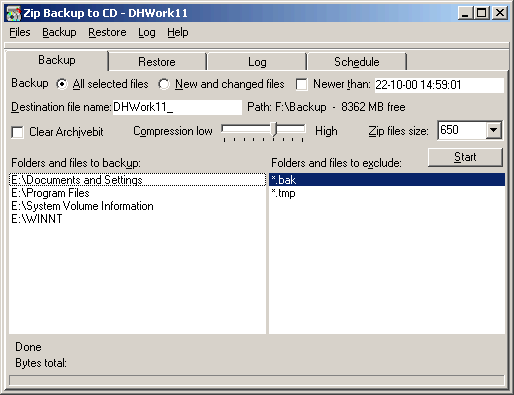
Task: Click the Newer than date field
Action: [x=439, y=85]
